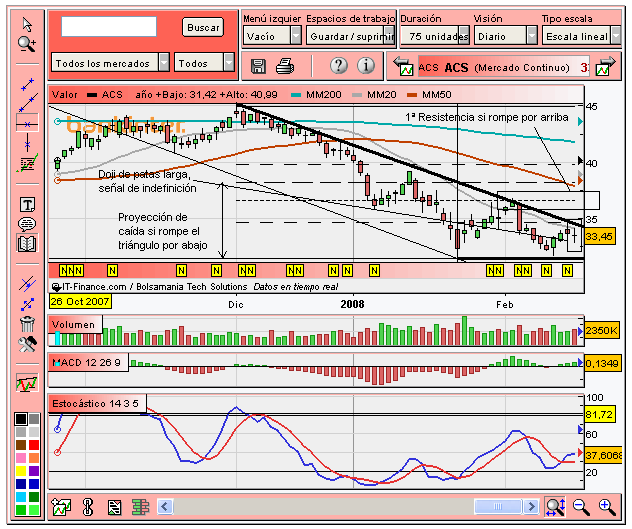Select the open book tool
The height and width of the screenshot is (529, 632).
27,244
